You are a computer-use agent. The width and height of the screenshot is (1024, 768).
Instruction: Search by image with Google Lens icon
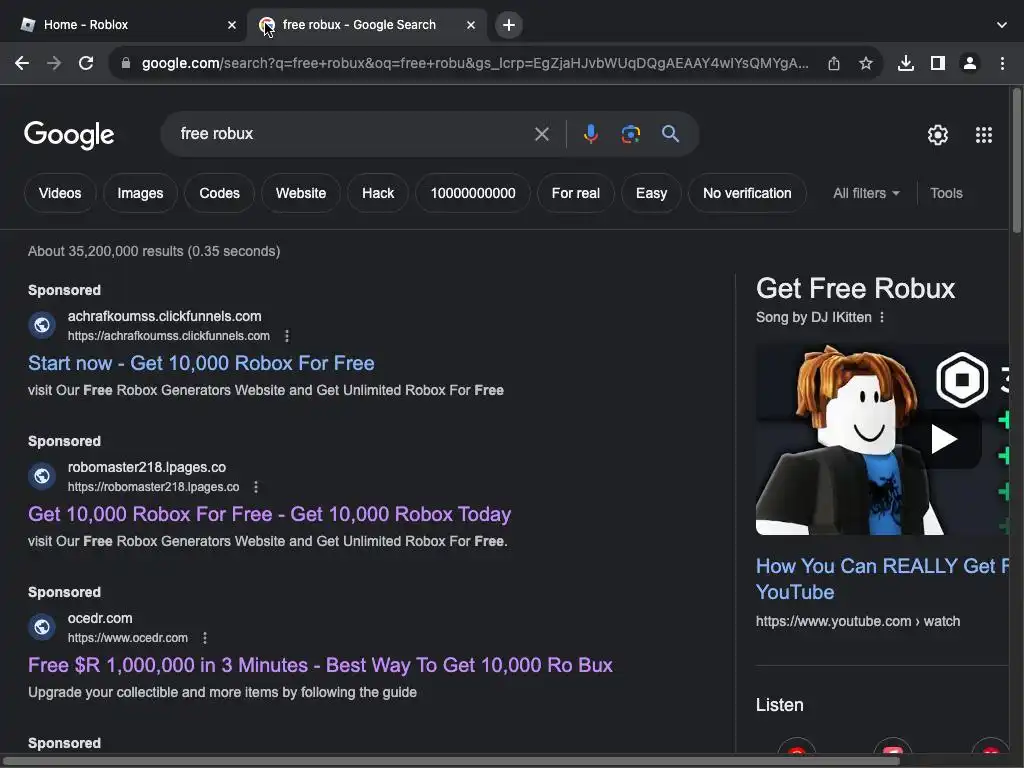point(630,134)
